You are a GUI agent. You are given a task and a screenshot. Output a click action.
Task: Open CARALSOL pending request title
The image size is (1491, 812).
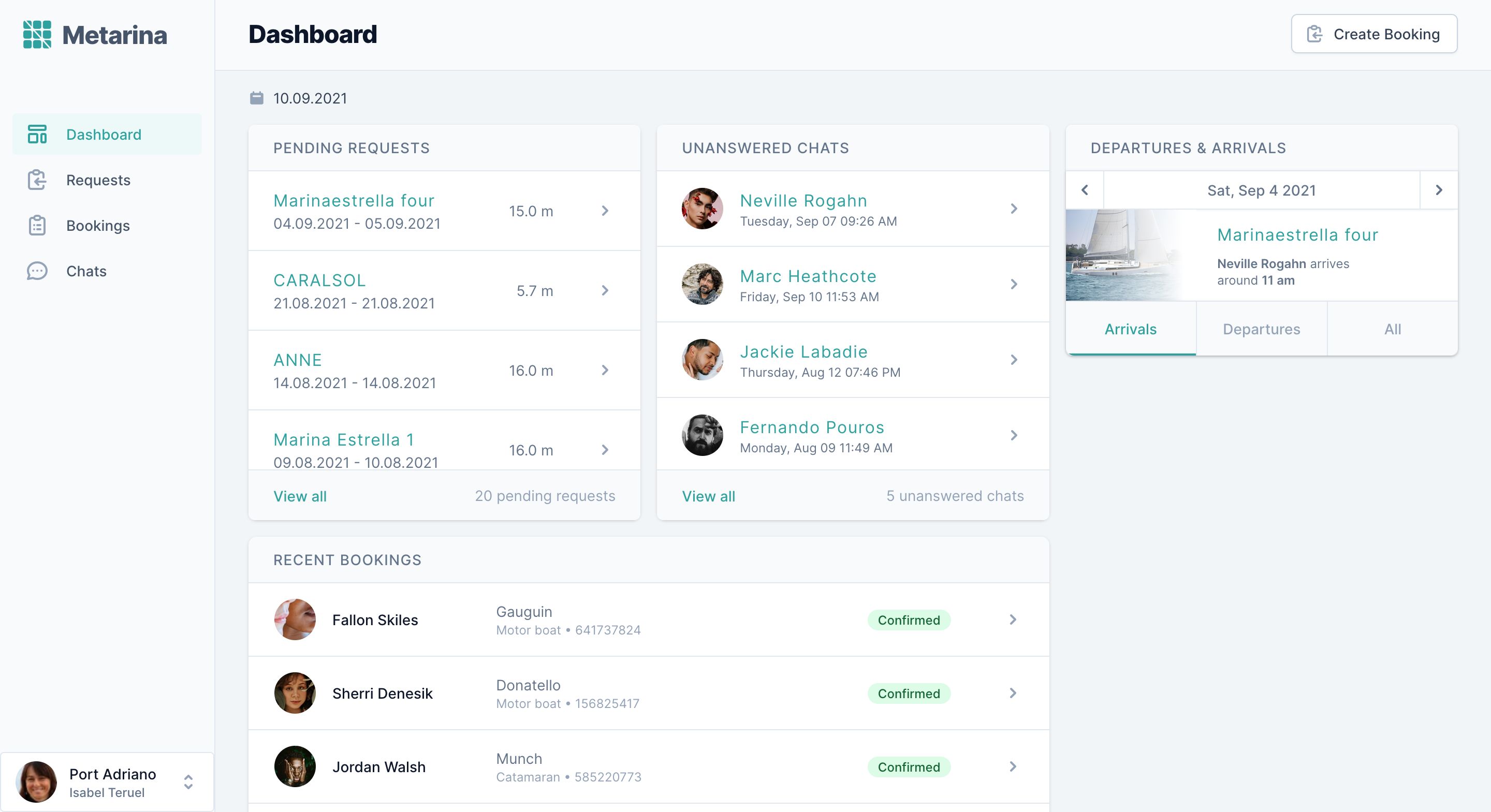coord(319,280)
